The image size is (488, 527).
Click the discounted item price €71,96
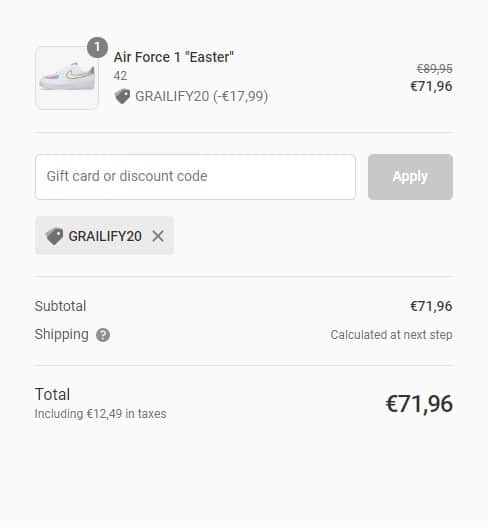pyautogui.click(x=431, y=86)
